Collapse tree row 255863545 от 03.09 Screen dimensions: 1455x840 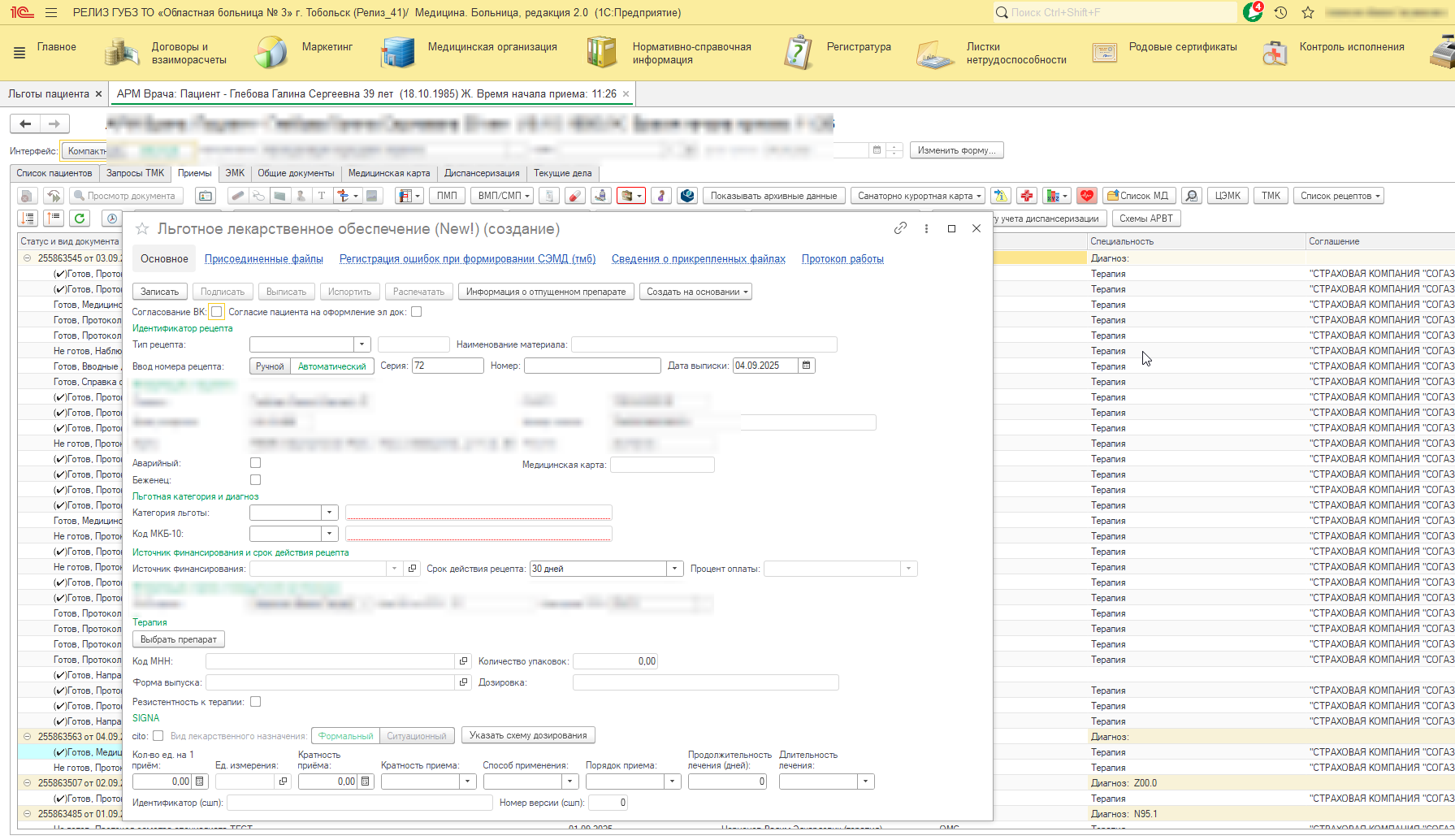[x=27, y=258]
